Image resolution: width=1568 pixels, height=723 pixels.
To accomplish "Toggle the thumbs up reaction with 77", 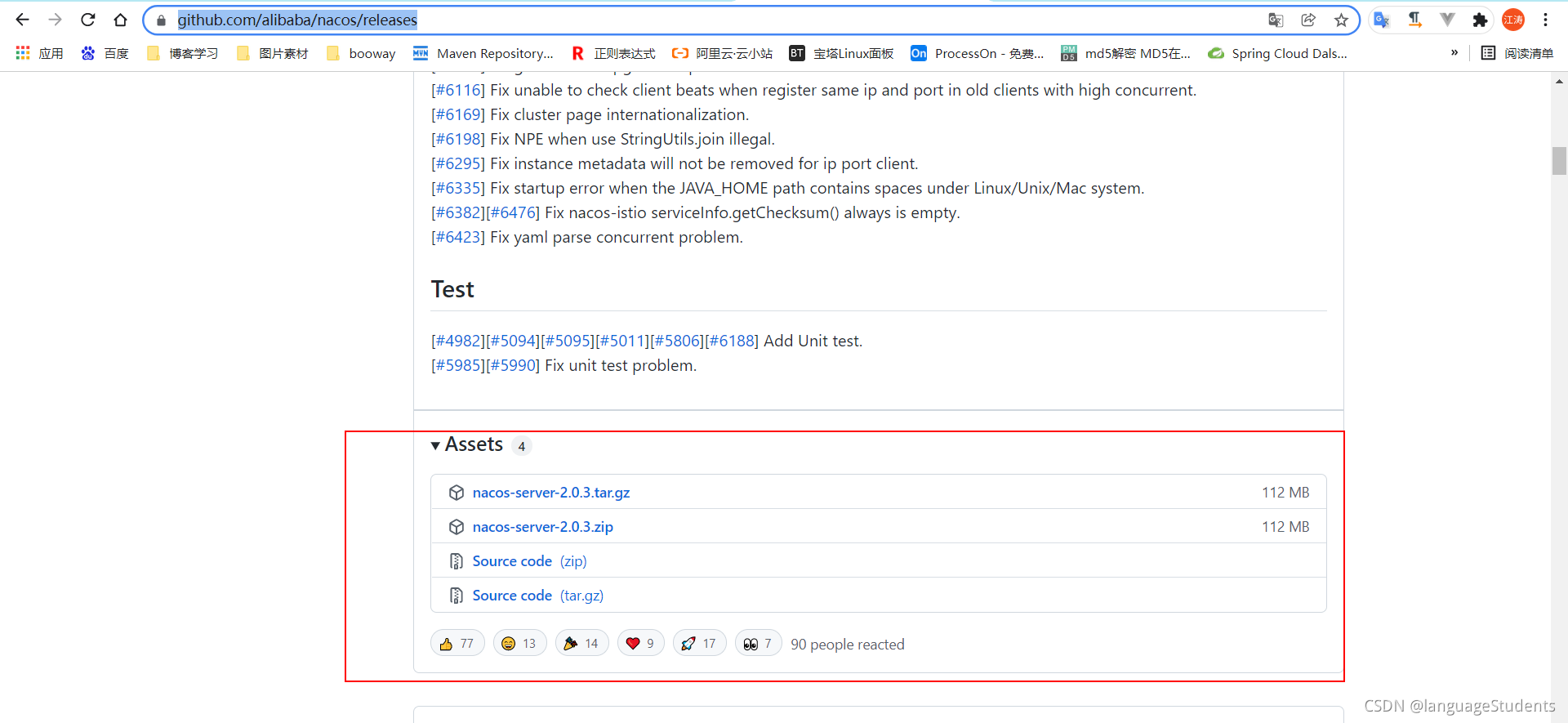I will (457, 644).
